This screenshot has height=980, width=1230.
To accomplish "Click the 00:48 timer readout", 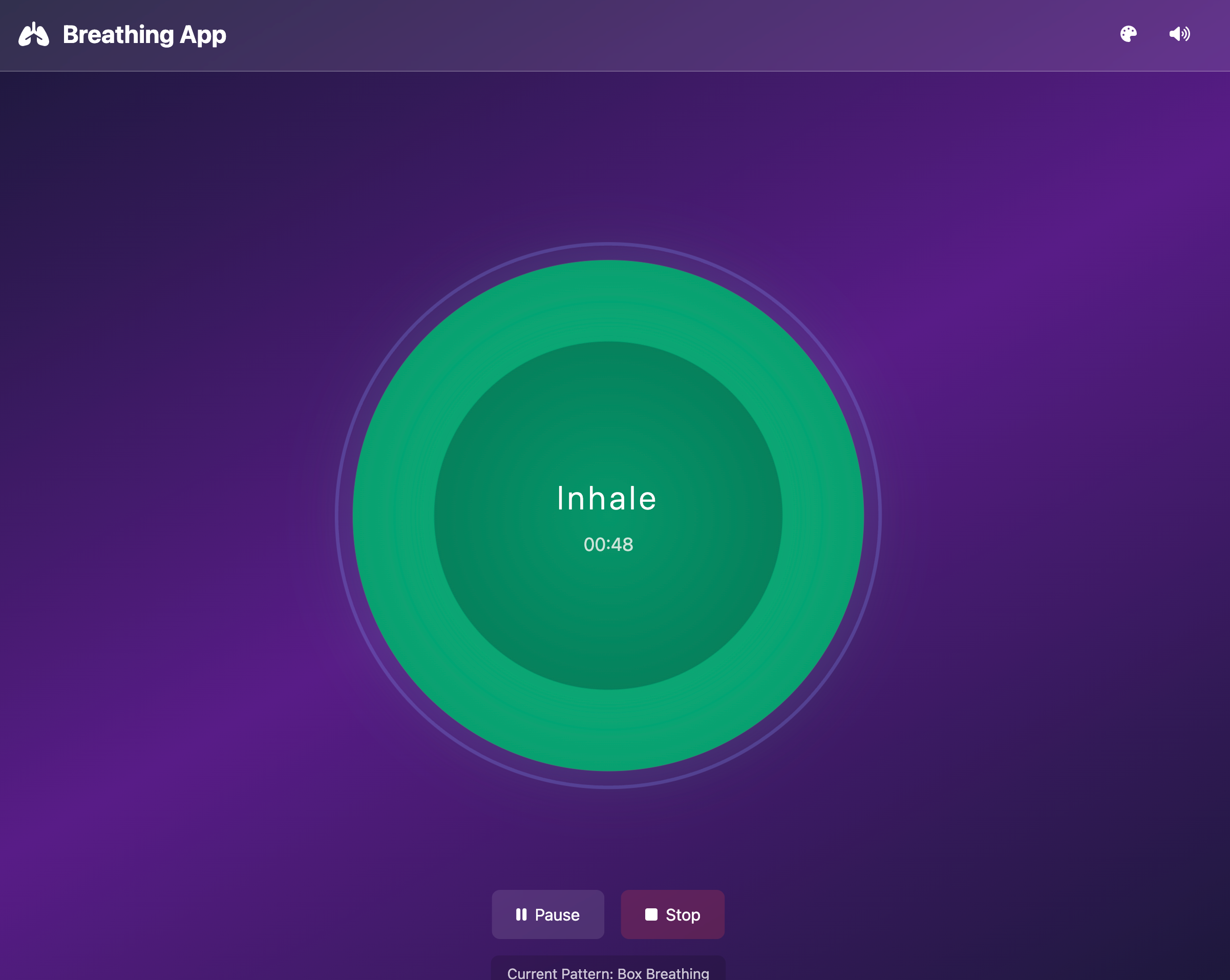I will [x=608, y=544].
